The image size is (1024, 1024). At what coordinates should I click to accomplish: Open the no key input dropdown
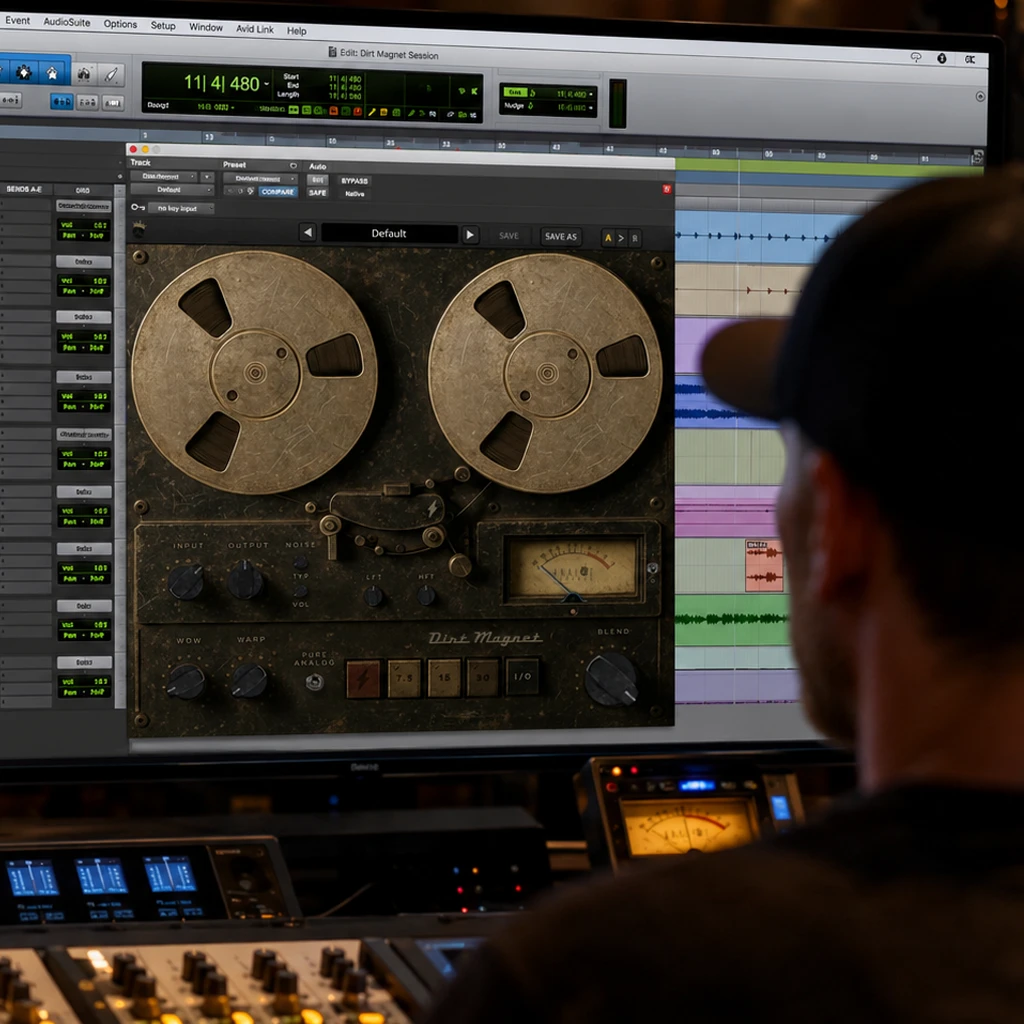coord(181,208)
